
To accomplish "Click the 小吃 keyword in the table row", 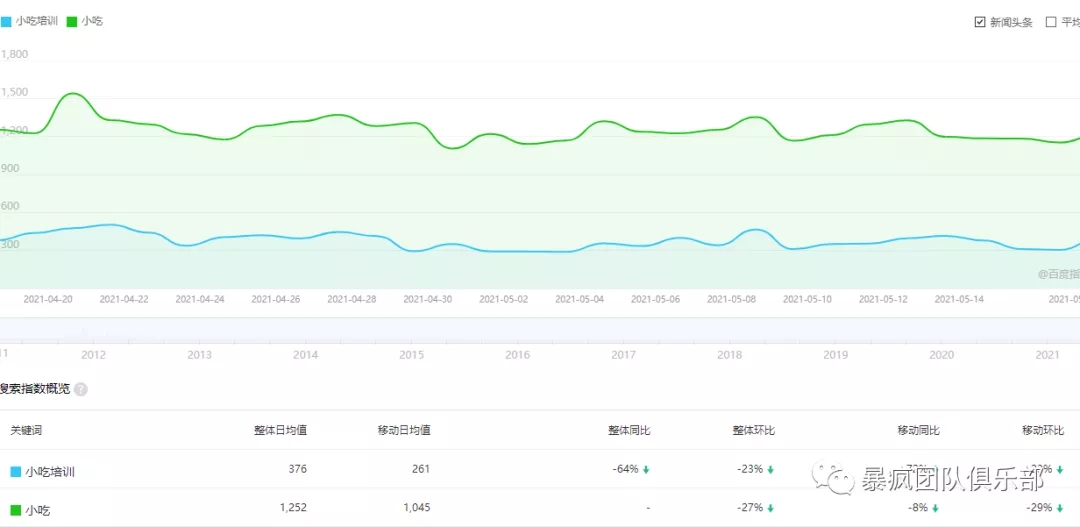I will click(37, 510).
